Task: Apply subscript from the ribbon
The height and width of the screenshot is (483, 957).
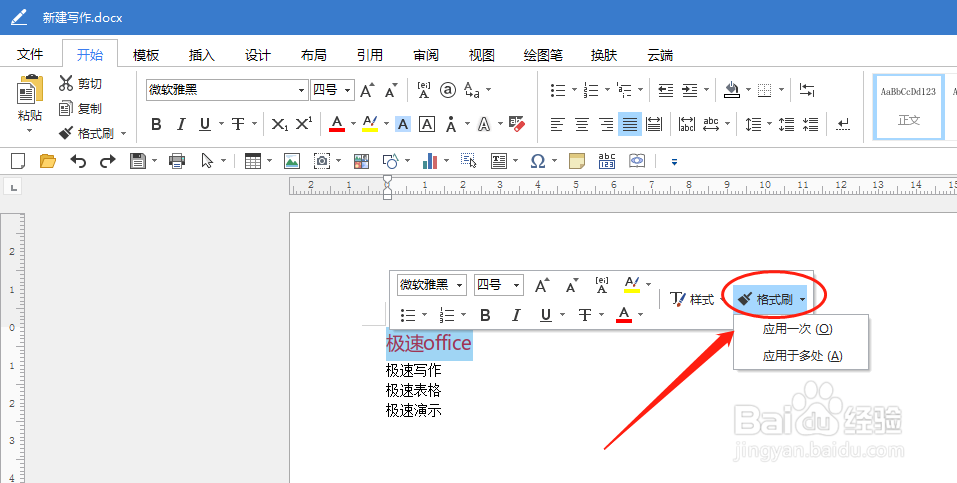Action: 280,124
